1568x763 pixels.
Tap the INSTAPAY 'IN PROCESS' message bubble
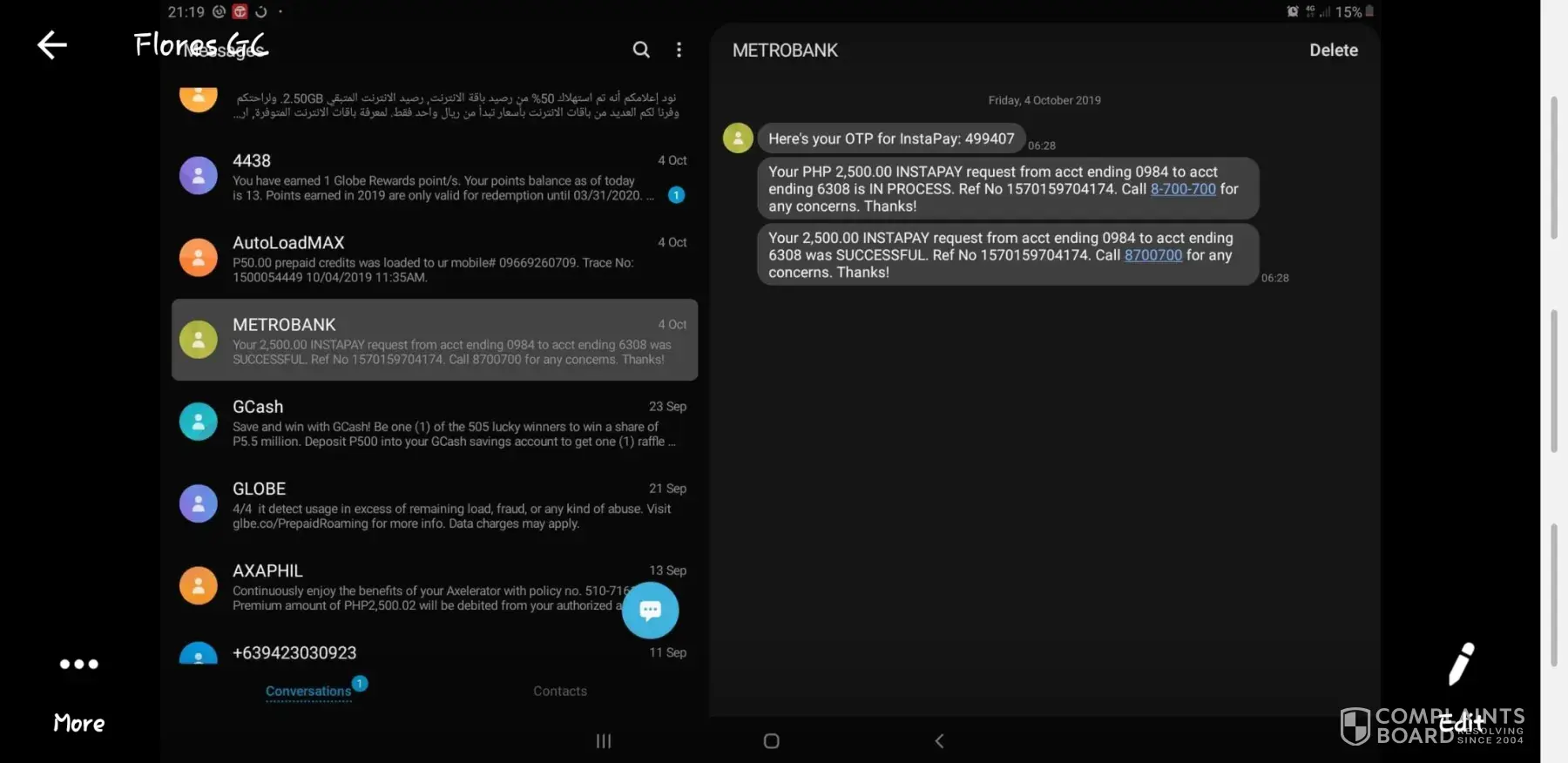click(x=1008, y=189)
